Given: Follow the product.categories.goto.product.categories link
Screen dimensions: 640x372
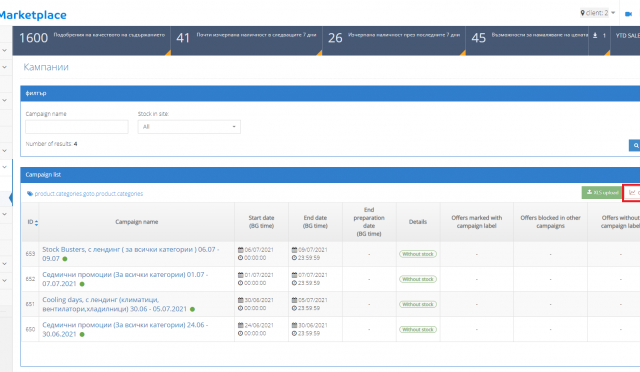Looking at the screenshot, I should [x=89, y=194].
